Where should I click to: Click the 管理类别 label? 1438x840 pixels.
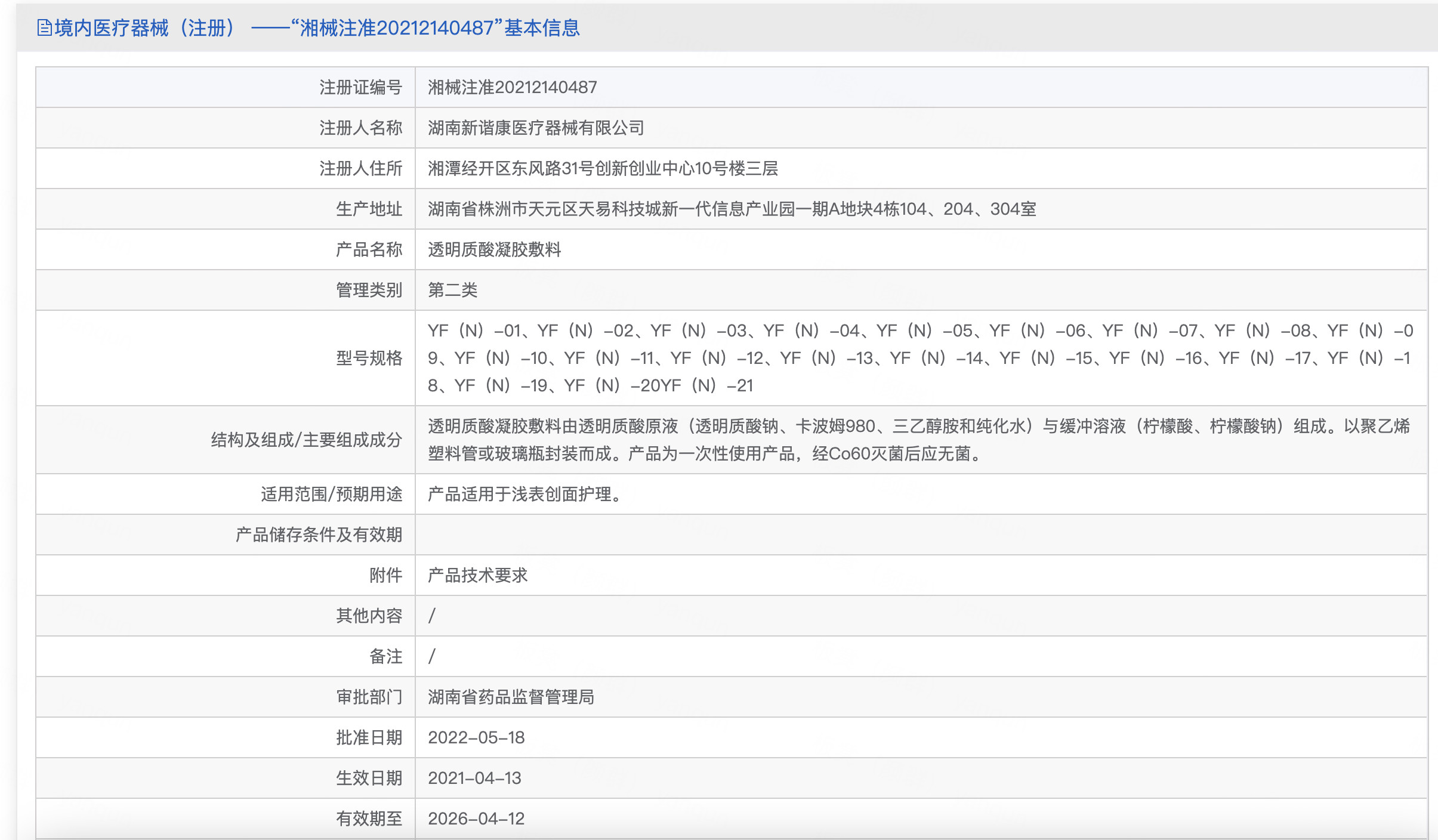[x=369, y=290]
